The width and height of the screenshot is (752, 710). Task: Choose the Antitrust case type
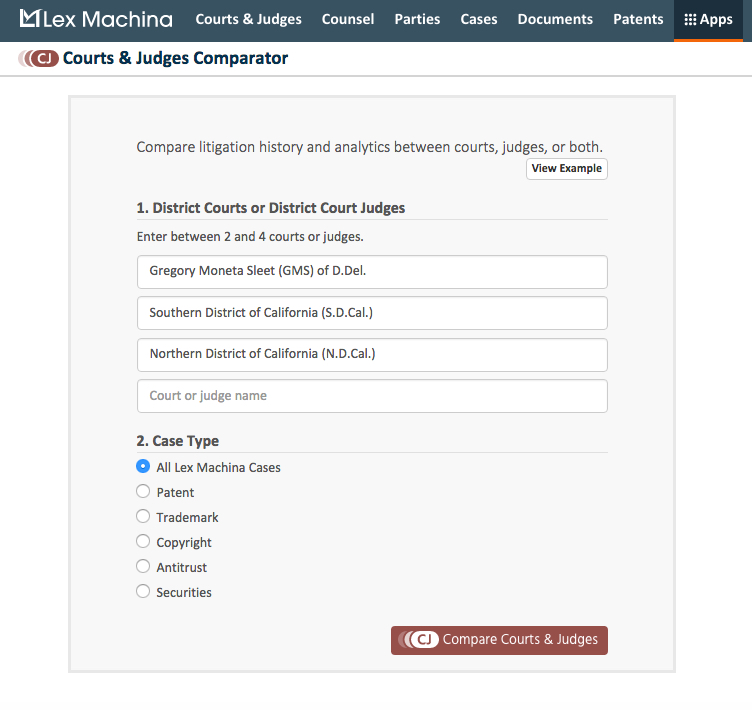143,567
